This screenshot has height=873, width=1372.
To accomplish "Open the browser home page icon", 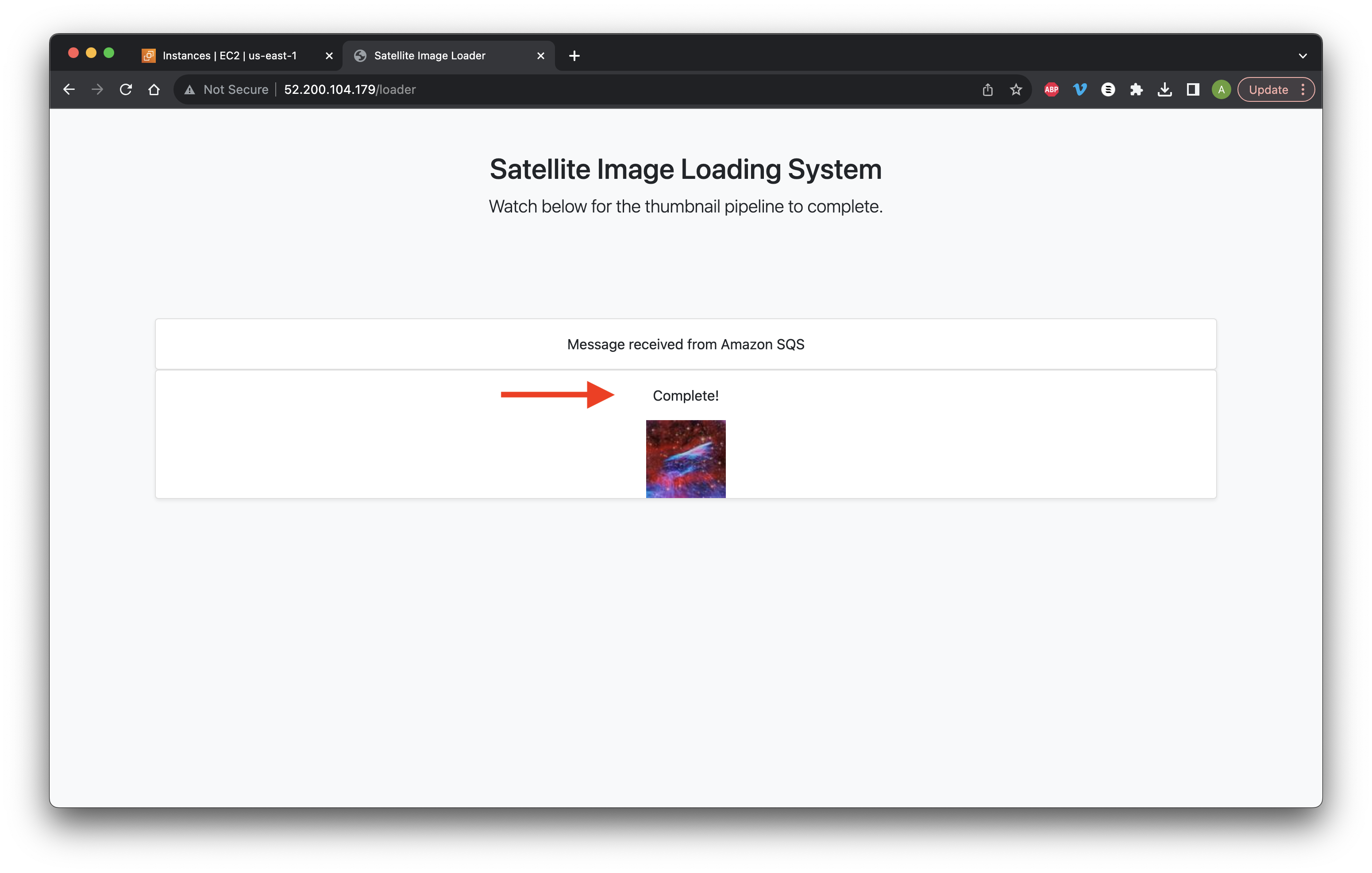I will point(154,89).
